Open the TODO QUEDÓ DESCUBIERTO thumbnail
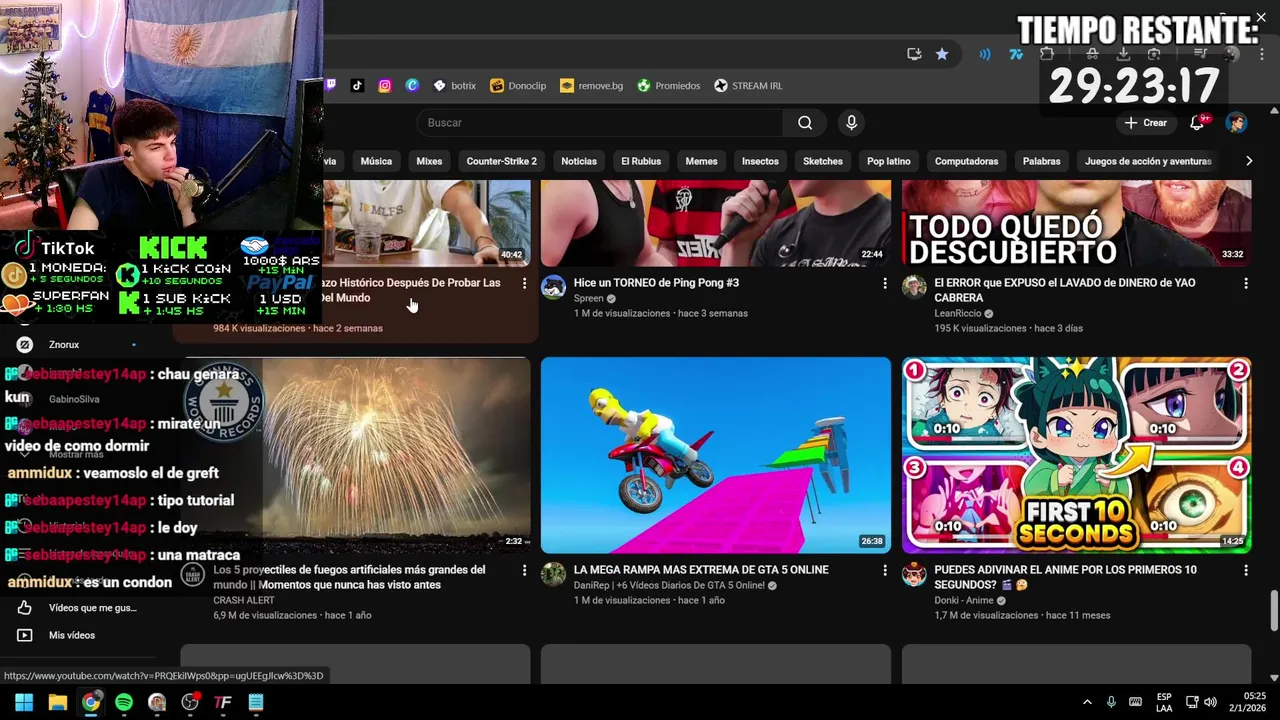 (x=1076, y=223)
